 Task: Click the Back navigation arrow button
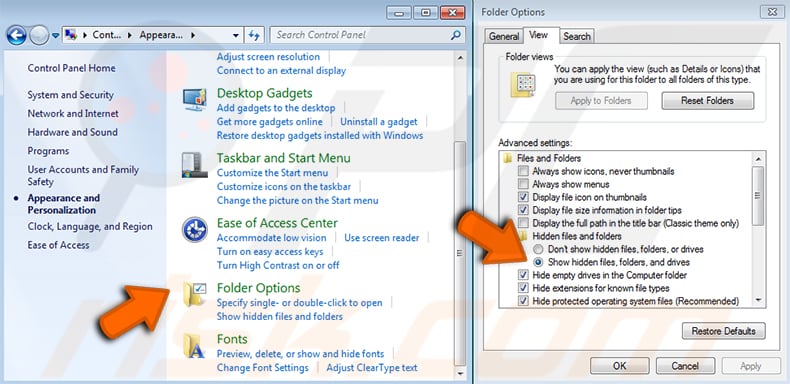pyautogui.click(x=17, y=35)
